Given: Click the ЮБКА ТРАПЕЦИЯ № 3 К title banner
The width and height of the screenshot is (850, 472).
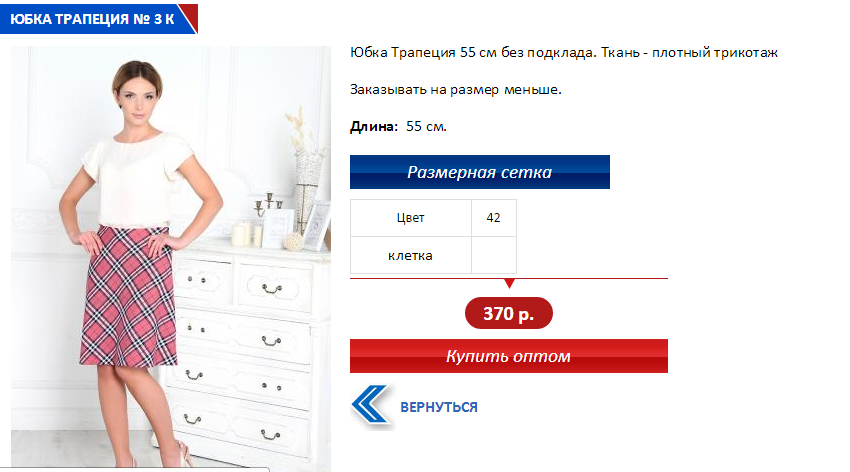Looking at the screenshot, I should pos(98,19).
